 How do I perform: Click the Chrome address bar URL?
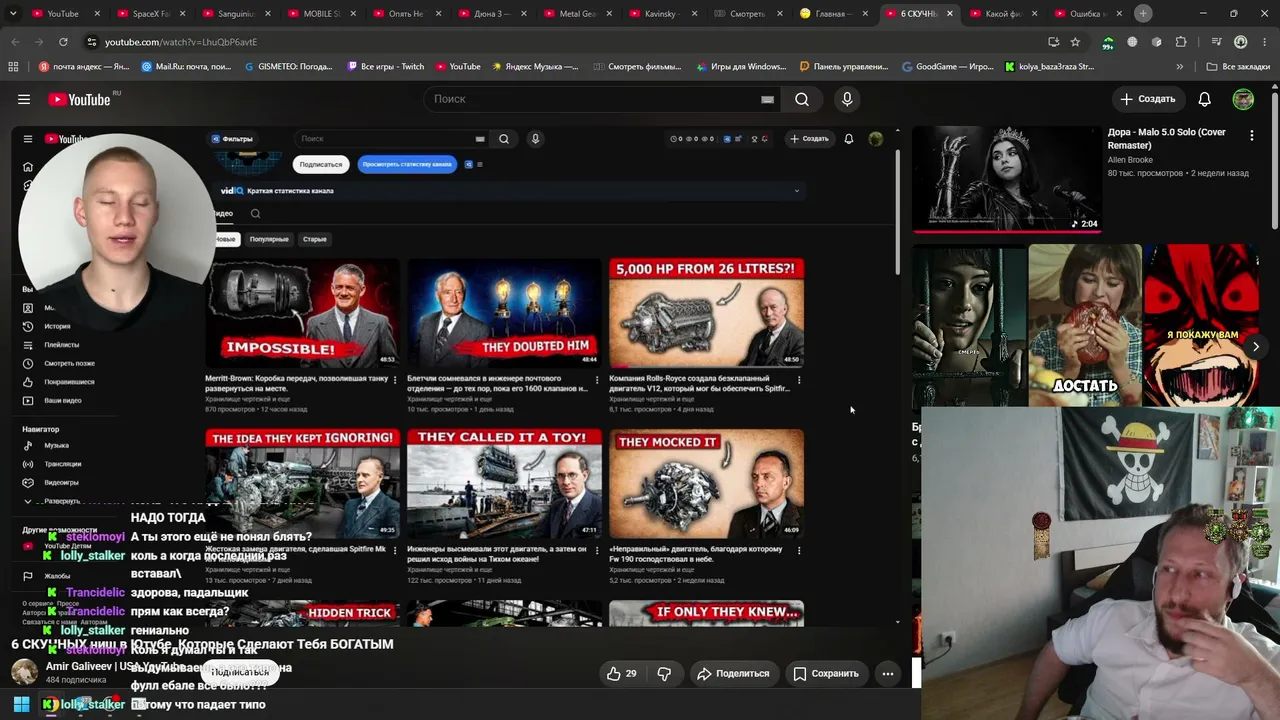[x=181, y=42]
